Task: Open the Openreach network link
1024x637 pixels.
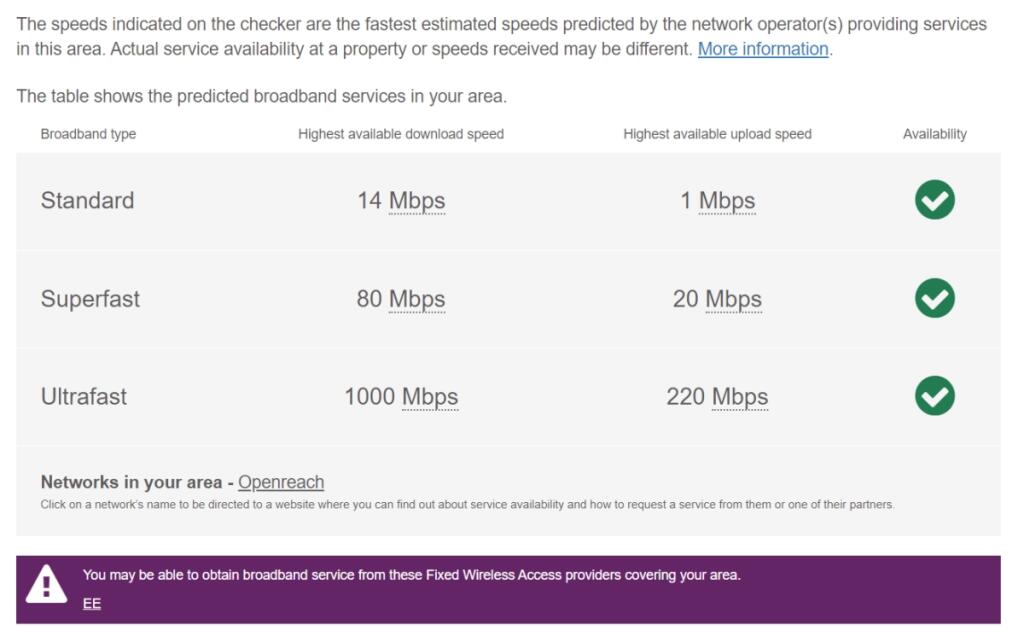Action: click(280, 481)
